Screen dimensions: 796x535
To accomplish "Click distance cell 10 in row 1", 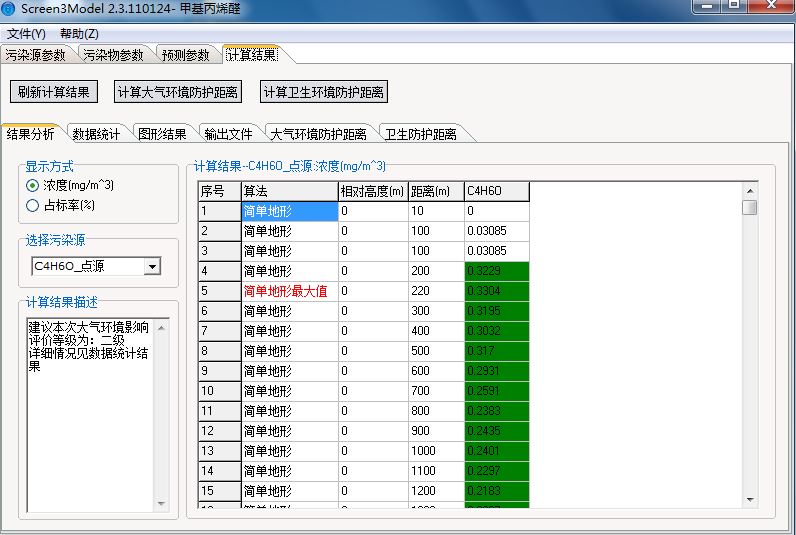I will [436, 211].
